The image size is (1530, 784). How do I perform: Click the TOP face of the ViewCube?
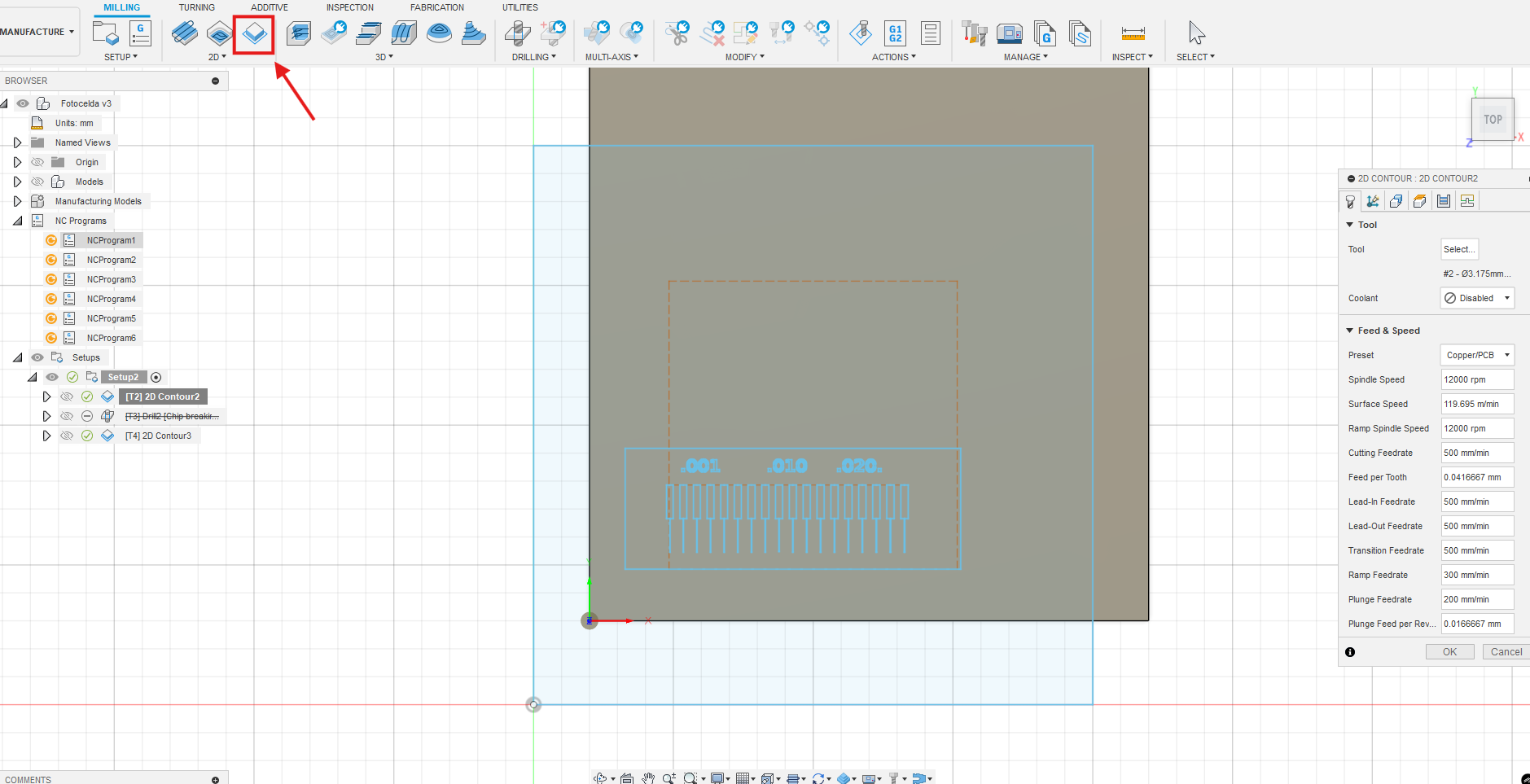point(1493,119)
